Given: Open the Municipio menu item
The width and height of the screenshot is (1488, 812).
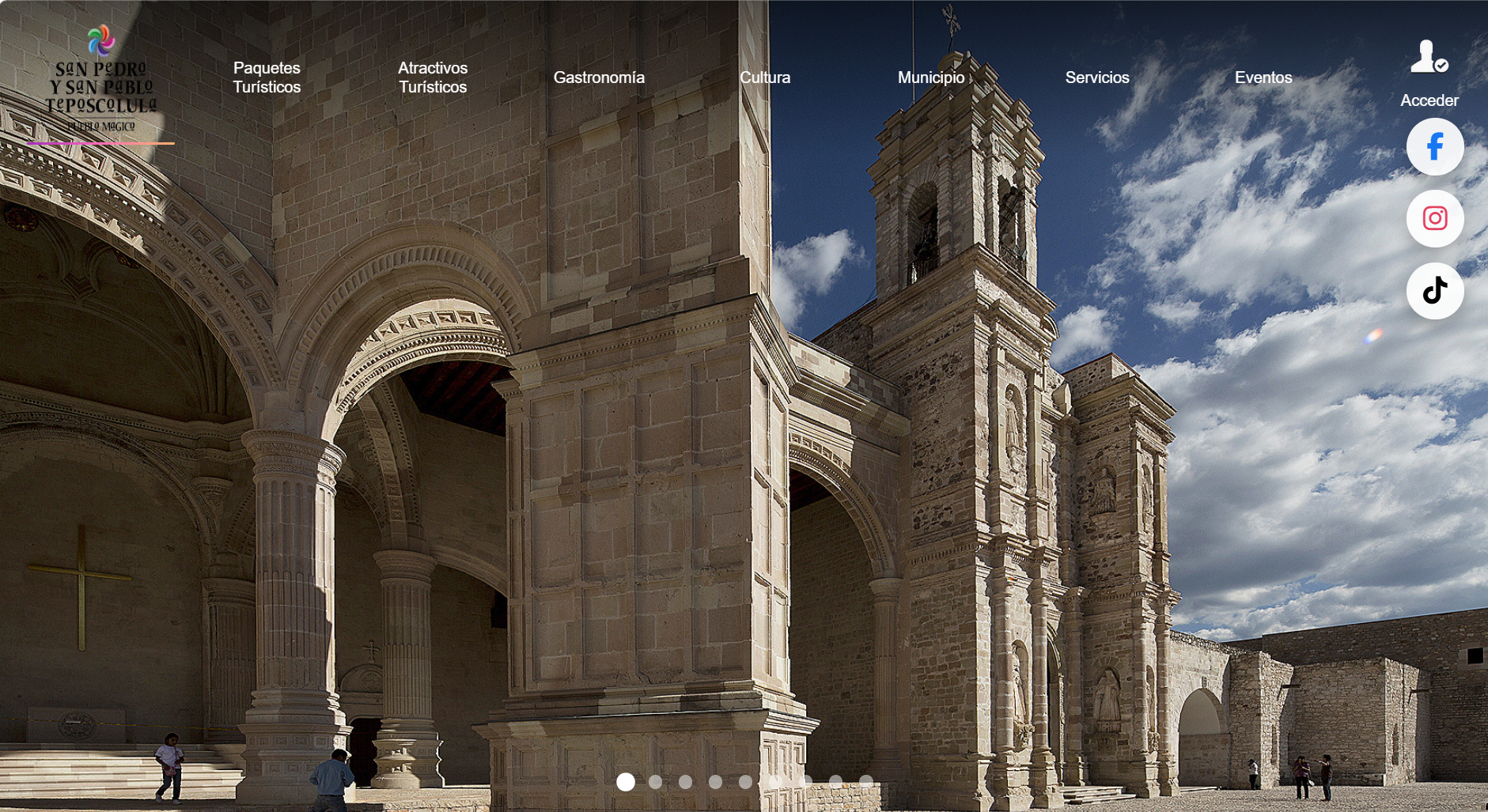Looking at the screenshot, I should 931,77.
